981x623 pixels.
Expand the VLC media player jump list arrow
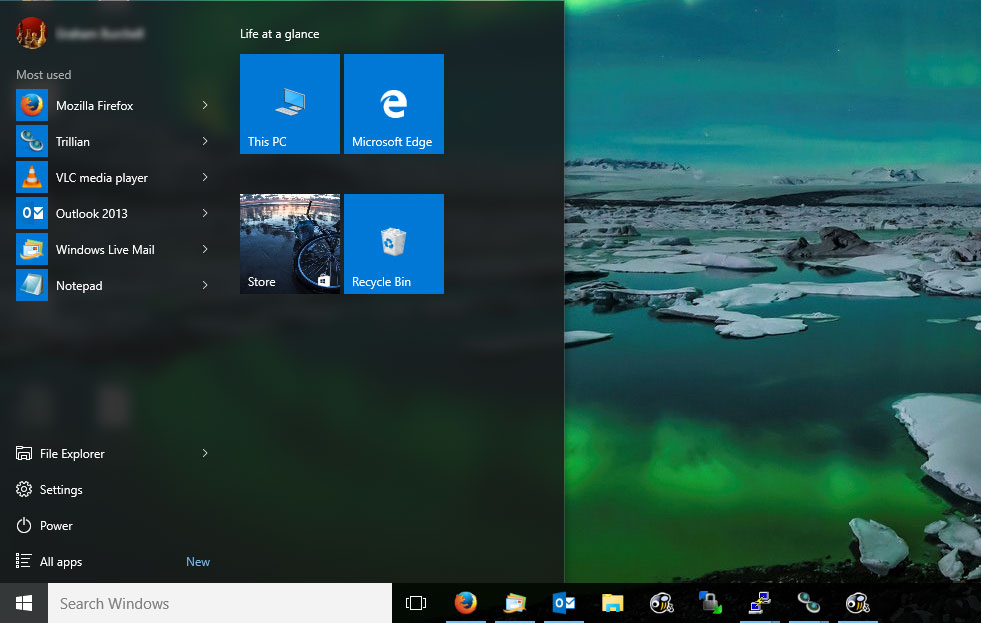tap(205, 178)
